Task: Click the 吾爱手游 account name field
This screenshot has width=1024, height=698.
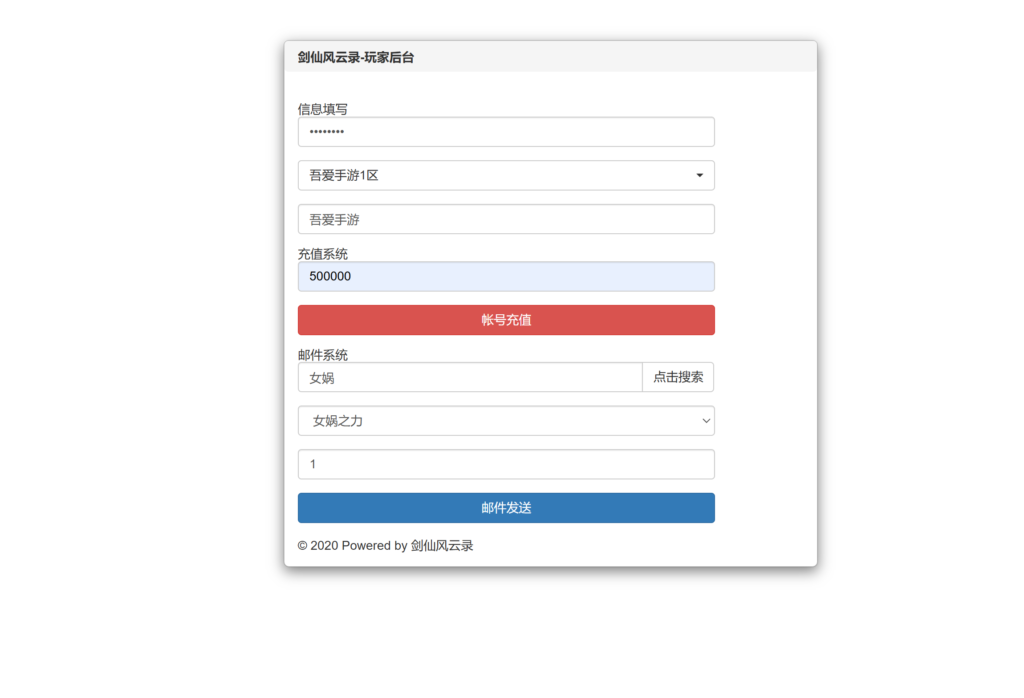Action: (505, 219)
